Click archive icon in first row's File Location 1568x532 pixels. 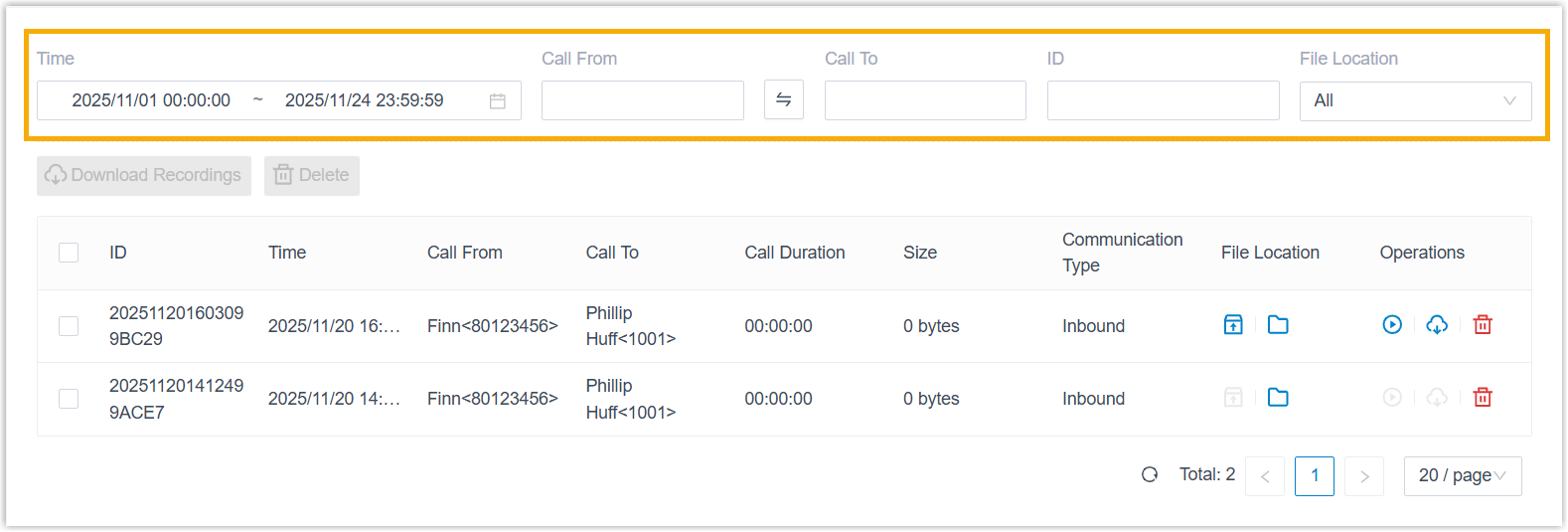(x=1233, y=325)
